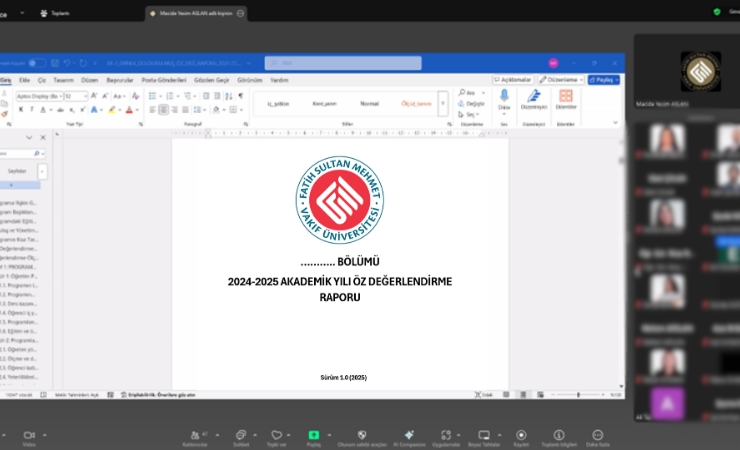Click the blue Paylaş button in Word
Screen dimensions: 740x450
point(604,80)
